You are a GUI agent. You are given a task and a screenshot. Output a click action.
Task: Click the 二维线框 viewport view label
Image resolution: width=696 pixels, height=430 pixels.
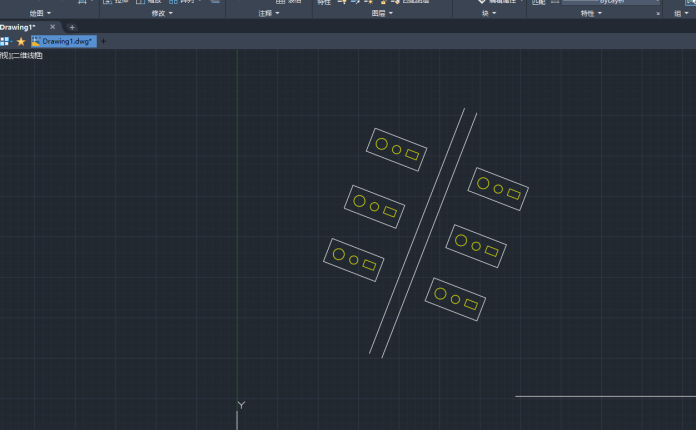(x=26, y=55)
